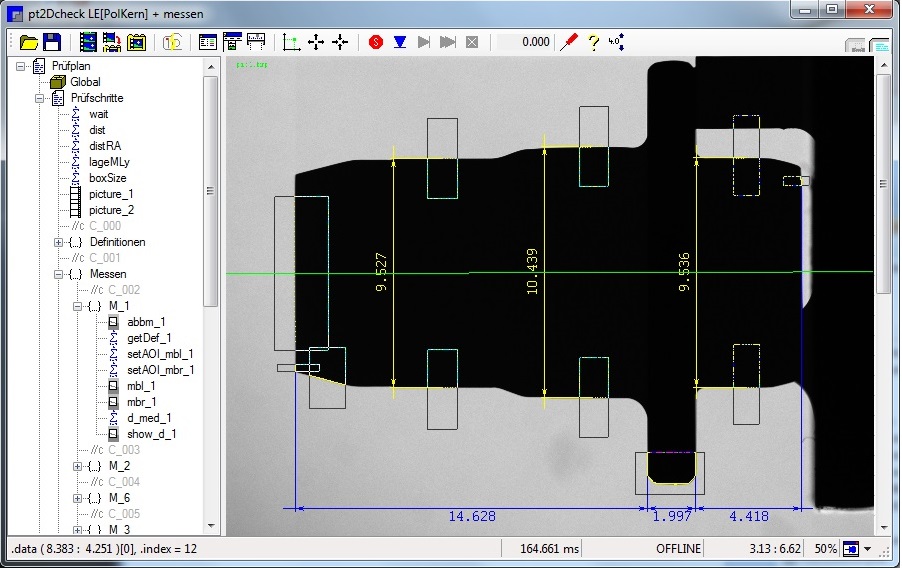This screenshot has height=568, width=902.
Task: Click the 0.000 value field in toolbar
Action: [526, 42]
